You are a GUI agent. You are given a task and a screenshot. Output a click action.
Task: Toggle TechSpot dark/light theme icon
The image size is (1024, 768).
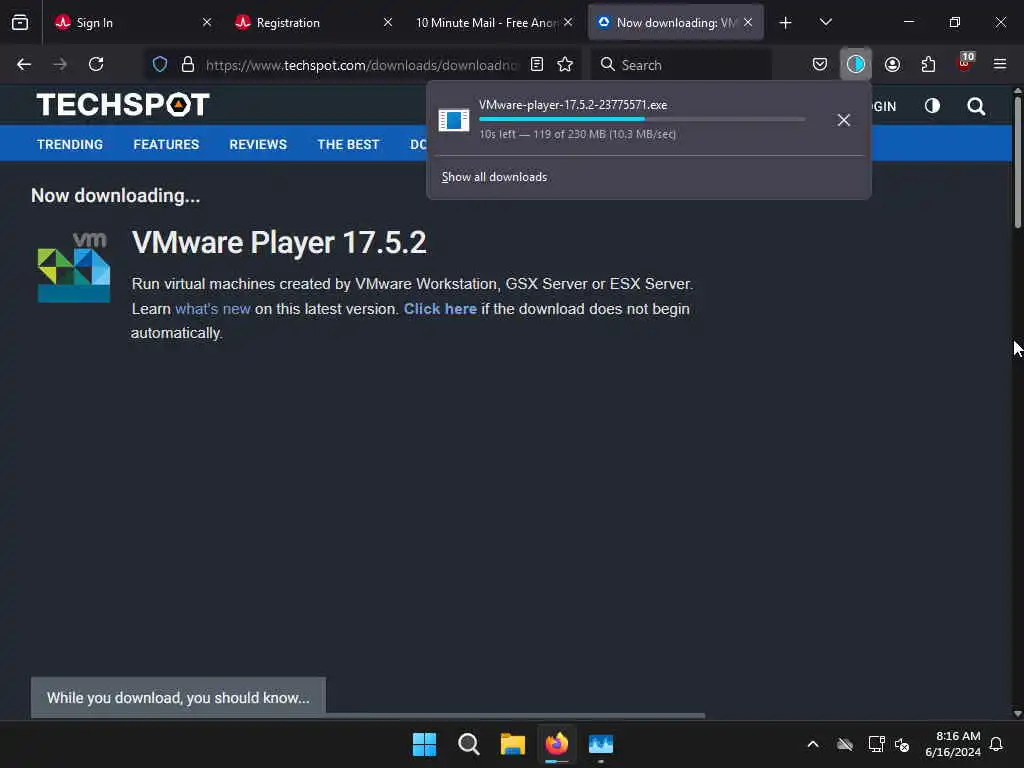pos(932,106)
